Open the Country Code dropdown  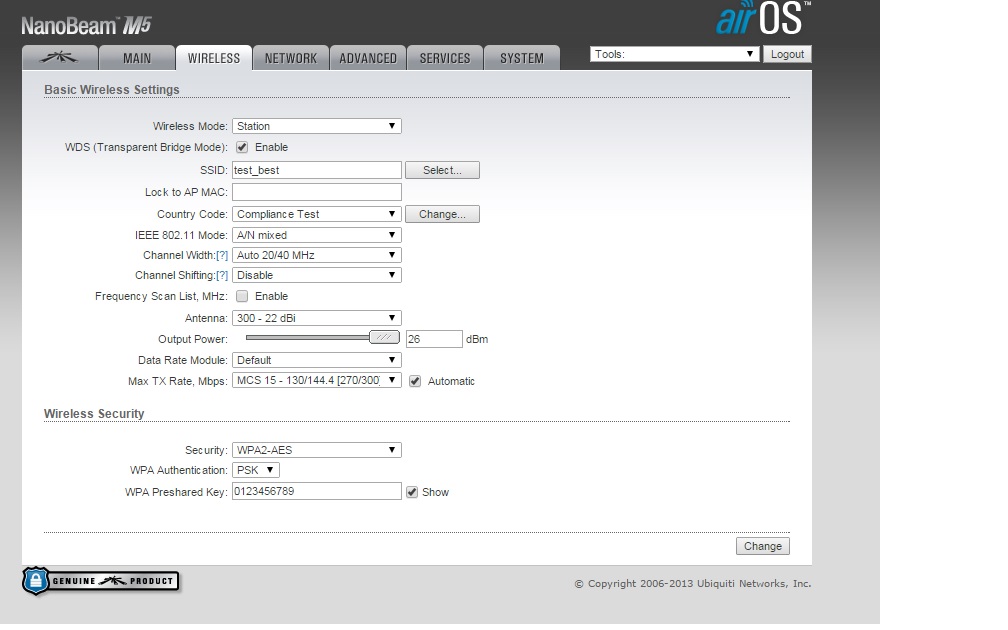[x=316, y=214]
